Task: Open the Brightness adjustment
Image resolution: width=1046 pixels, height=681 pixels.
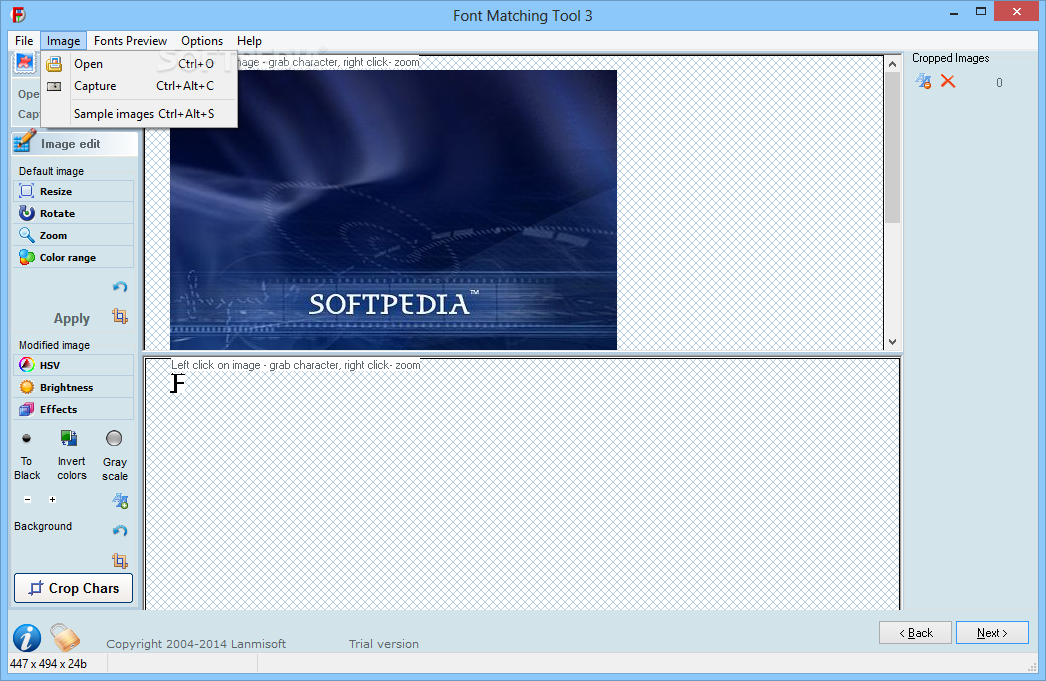Action: 73,388
